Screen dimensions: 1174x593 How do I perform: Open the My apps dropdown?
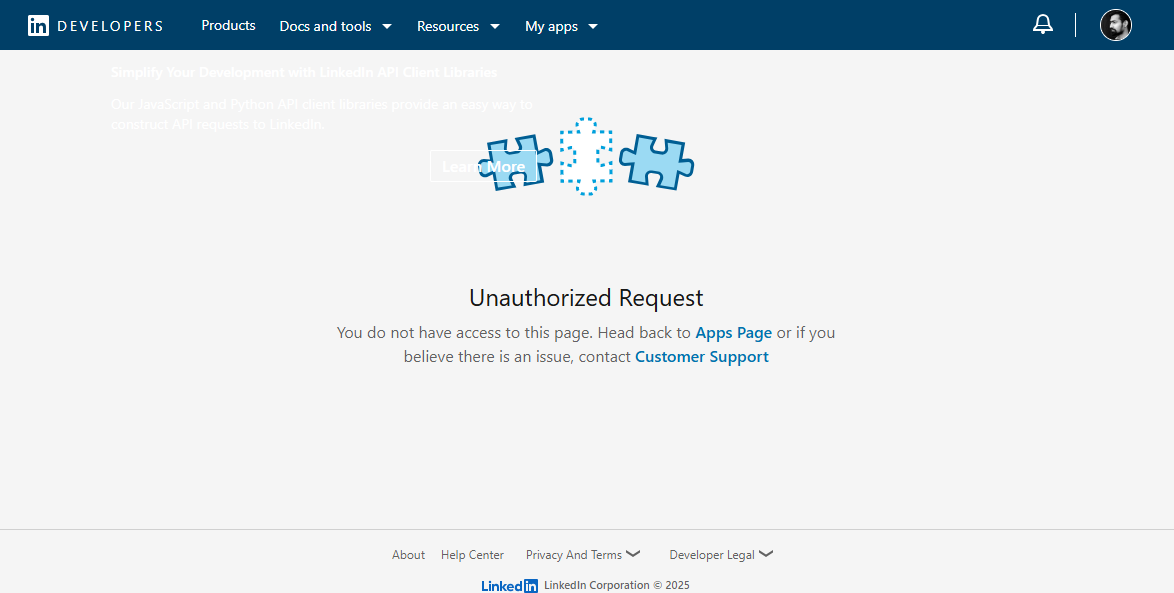561,26
